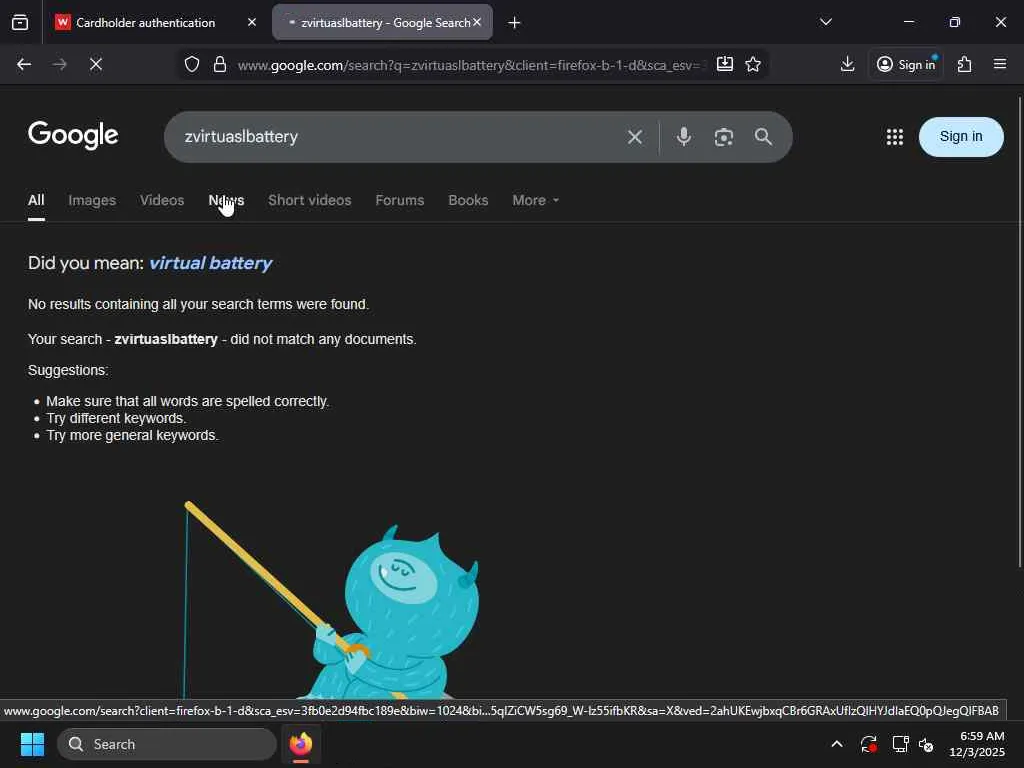Expand the list all tabs chevron

coord(826,22)
